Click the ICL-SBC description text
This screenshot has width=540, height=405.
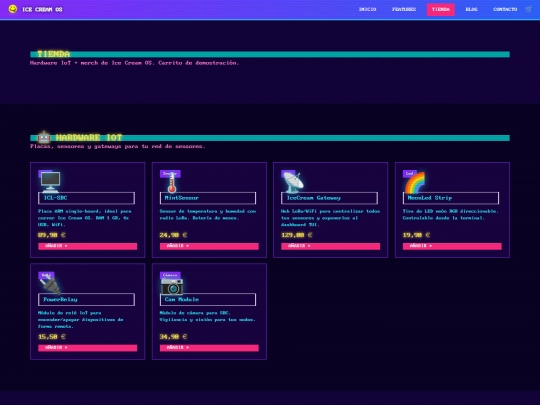(x=85, y=218)
